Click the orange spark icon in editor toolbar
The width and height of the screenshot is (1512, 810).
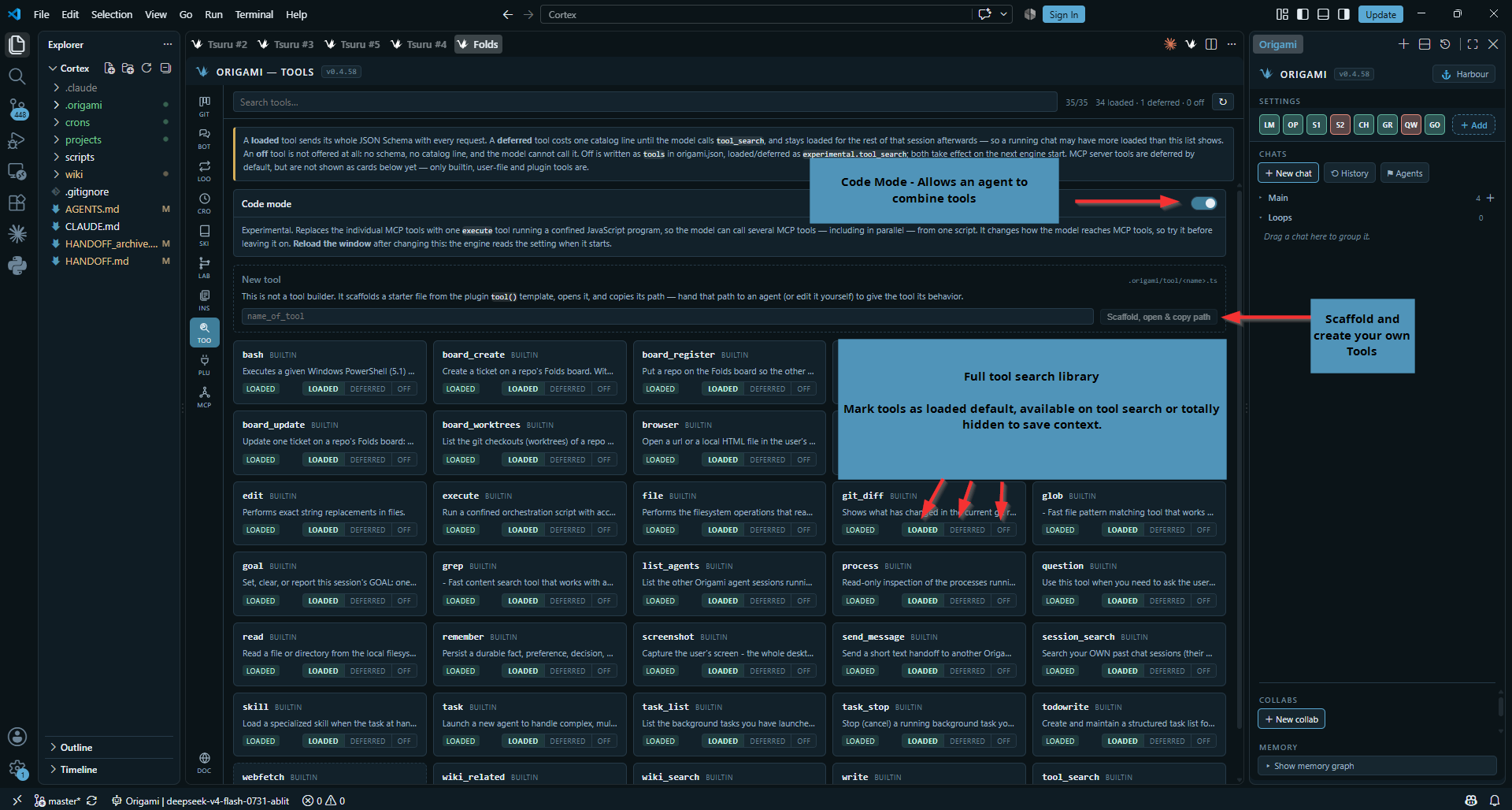1170,44
